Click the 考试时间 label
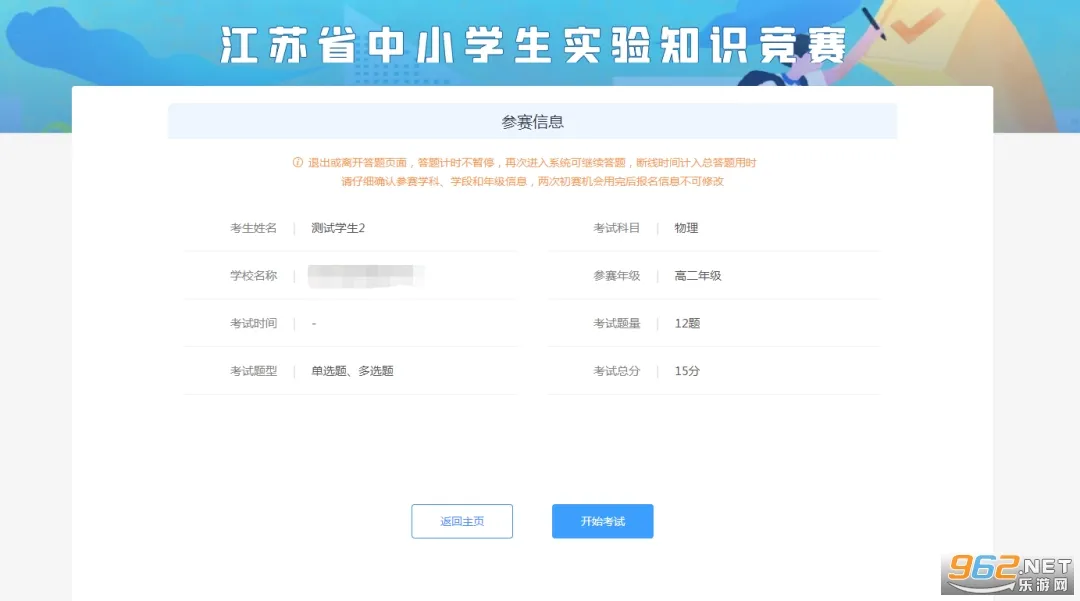This screenshot has width=1080, height=601. click(253, 323)
